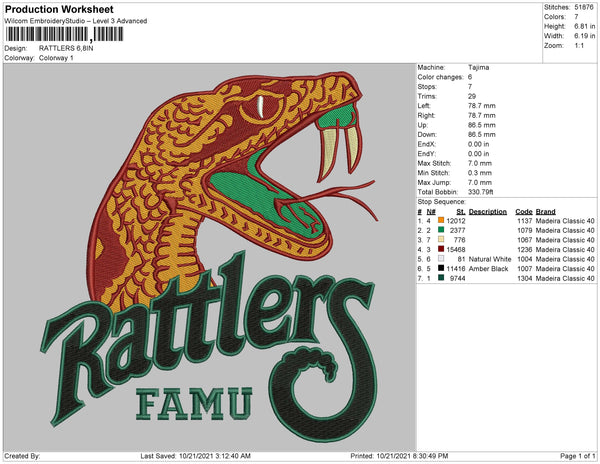Click 'Wilcom EmbroideryStudio – Level 3 Advanced' text
The image size is (600, 464).
(76, 21)
